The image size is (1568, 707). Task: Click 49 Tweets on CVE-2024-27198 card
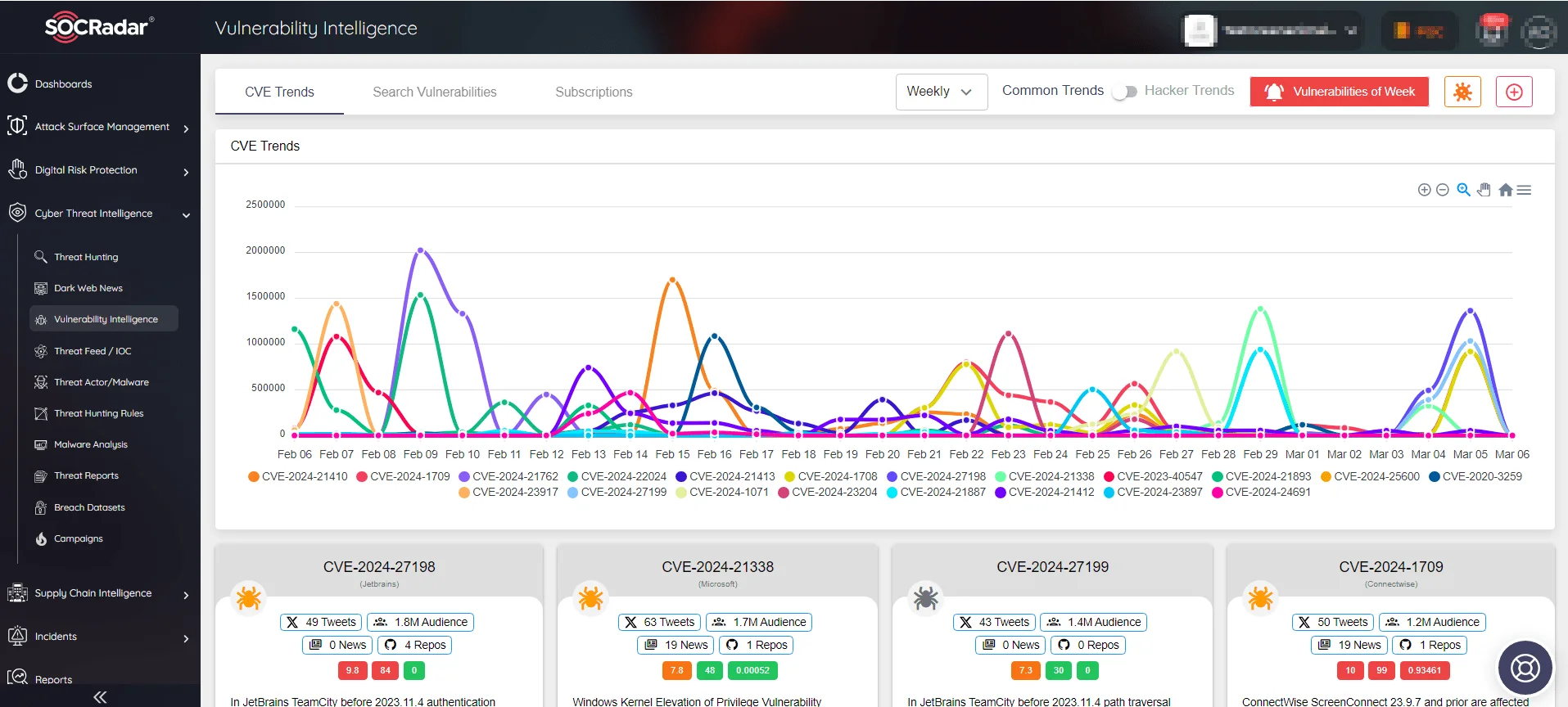coord(321,622)
